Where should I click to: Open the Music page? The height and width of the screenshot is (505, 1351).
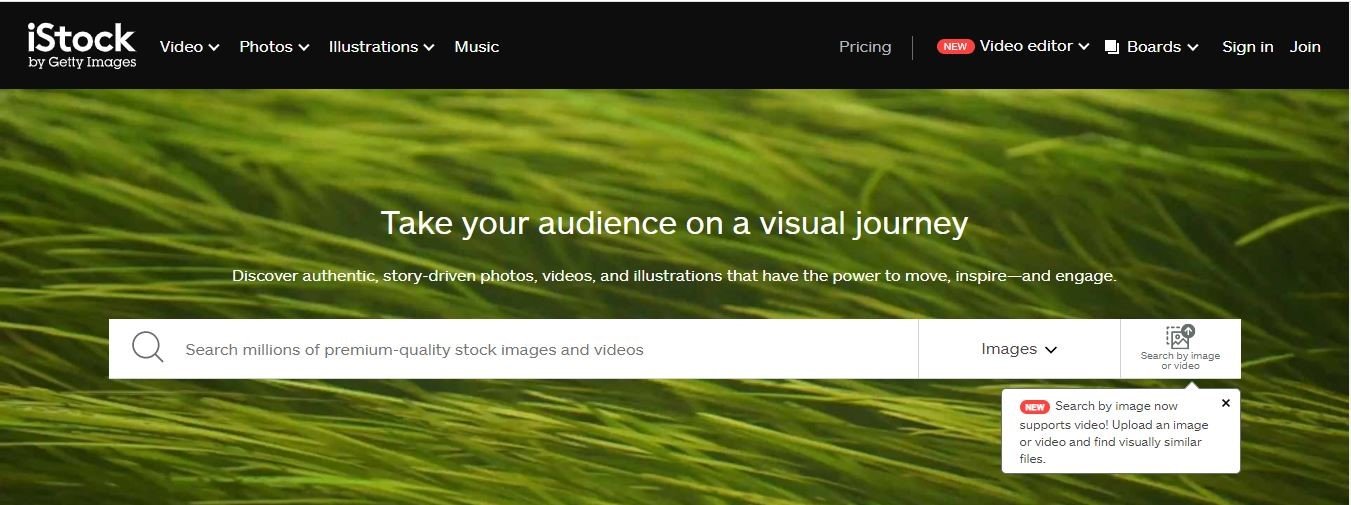click(477, 47)
